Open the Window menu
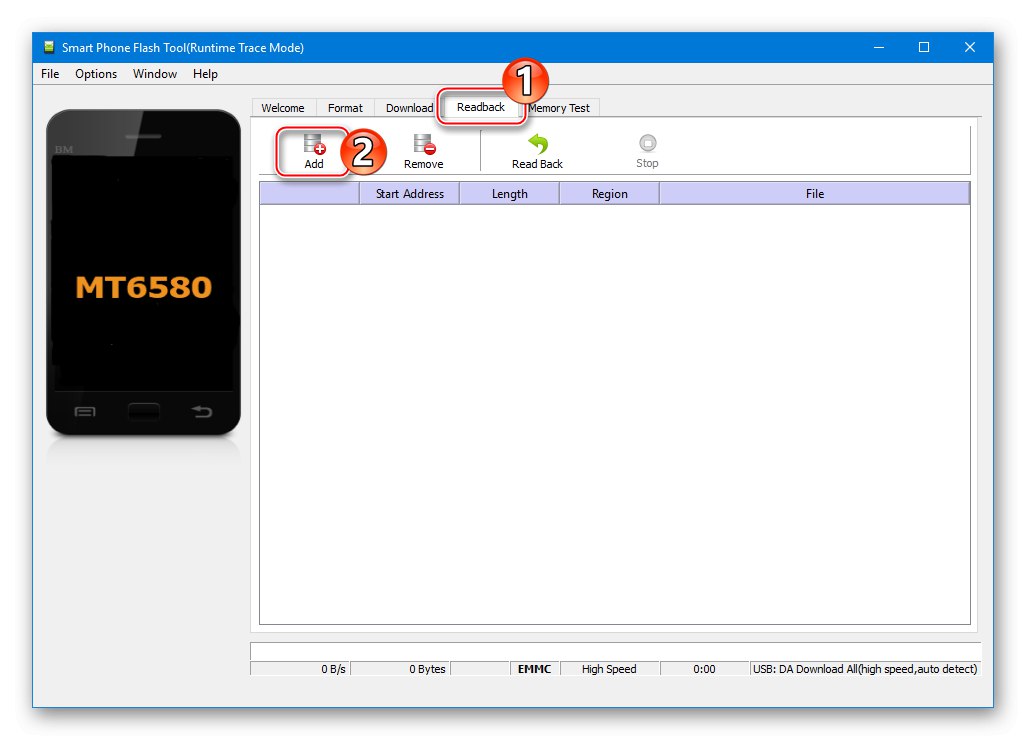Image resolution: width=1026 pixels, height=740 pixels. [154, 73]
